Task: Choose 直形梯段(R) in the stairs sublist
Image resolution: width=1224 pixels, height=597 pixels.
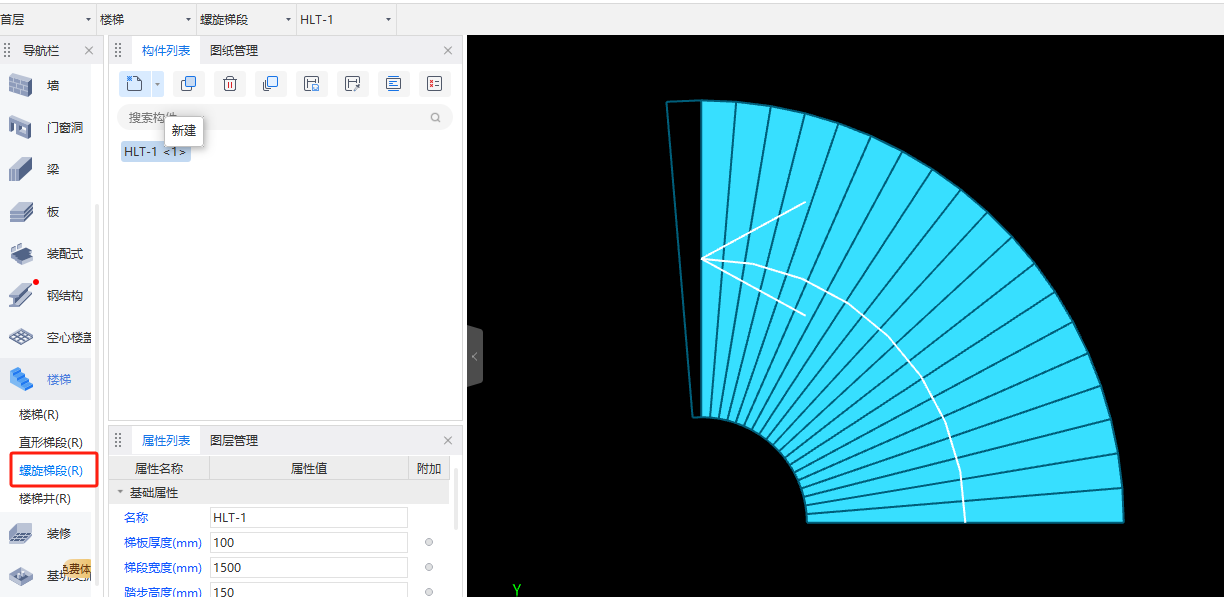Action: click(x=51, y=442)
